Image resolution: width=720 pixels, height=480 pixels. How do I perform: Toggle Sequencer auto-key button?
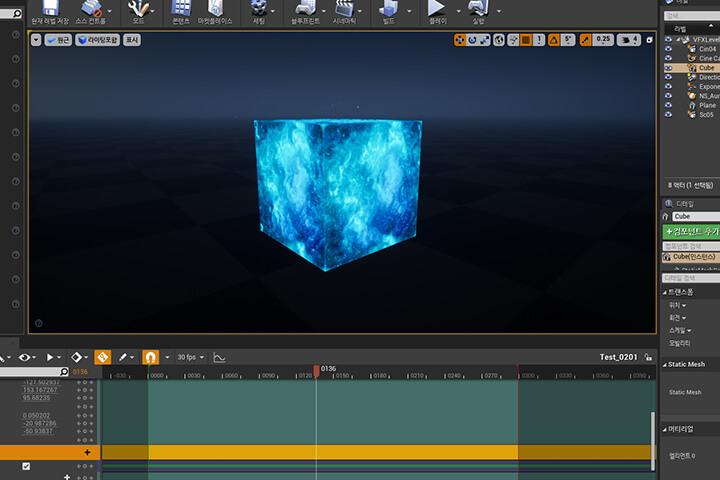click(103, 357)
